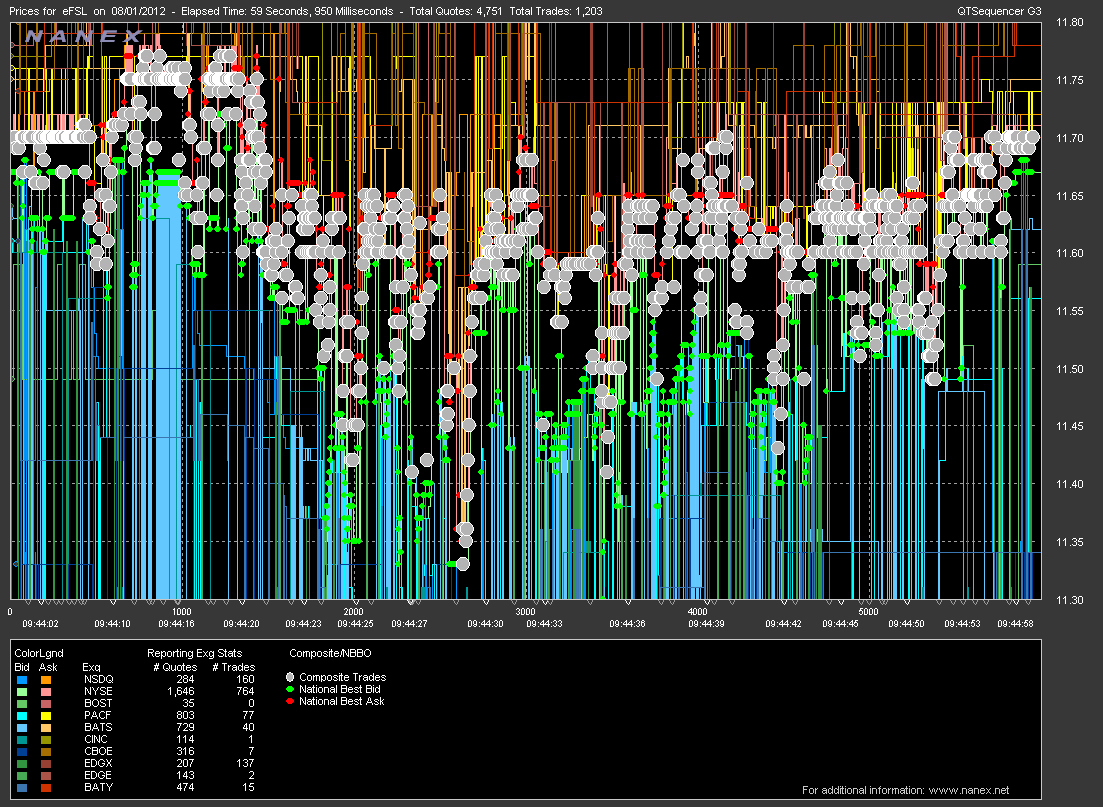Click the BATS exchange label
1103x807 pixels.
click(x=98, y=727)
